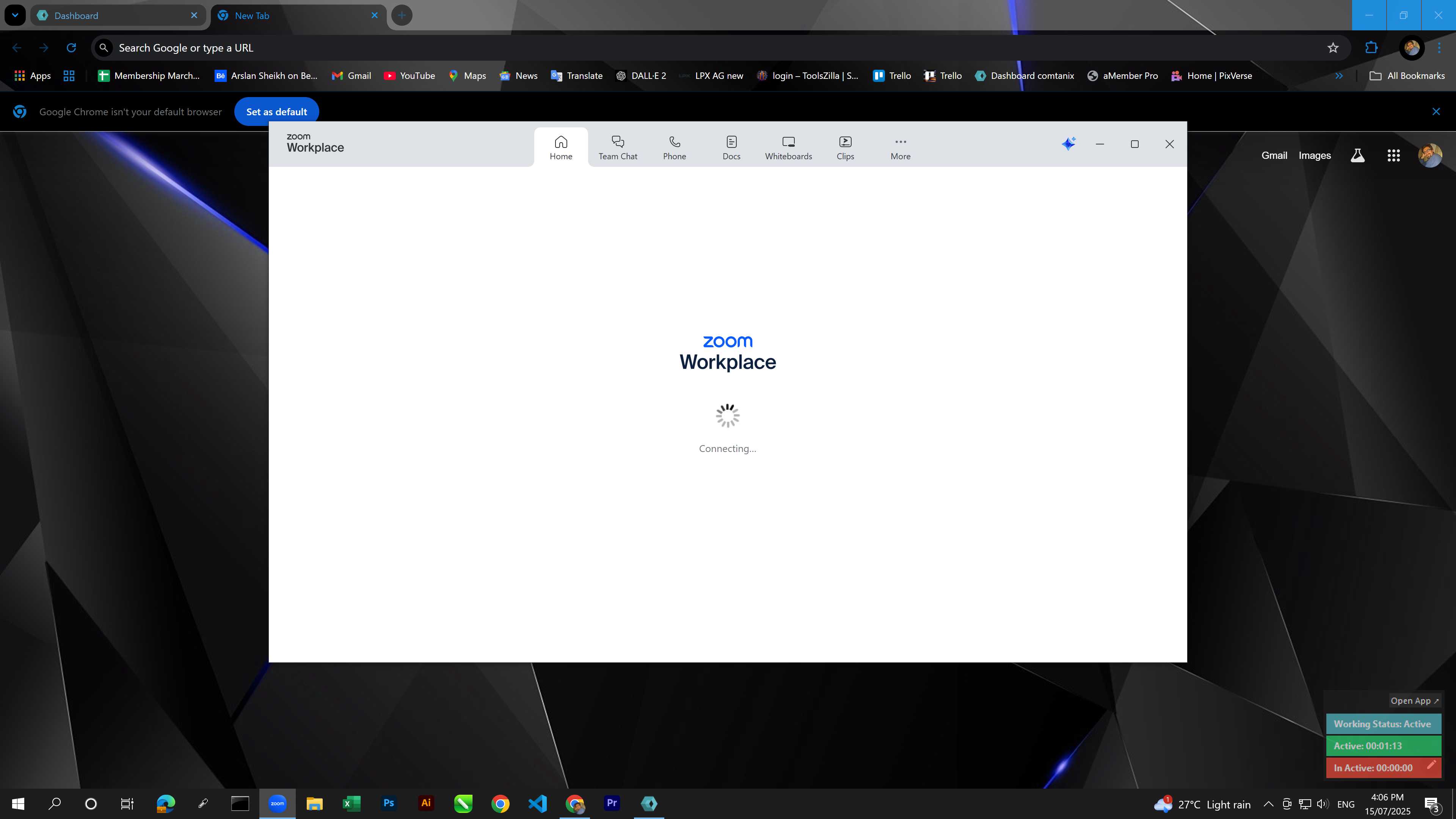The width and height of the screenshot is (1456, 819).
Task: Launch Photoshop from the taskbar
Action: pos(389,804)
